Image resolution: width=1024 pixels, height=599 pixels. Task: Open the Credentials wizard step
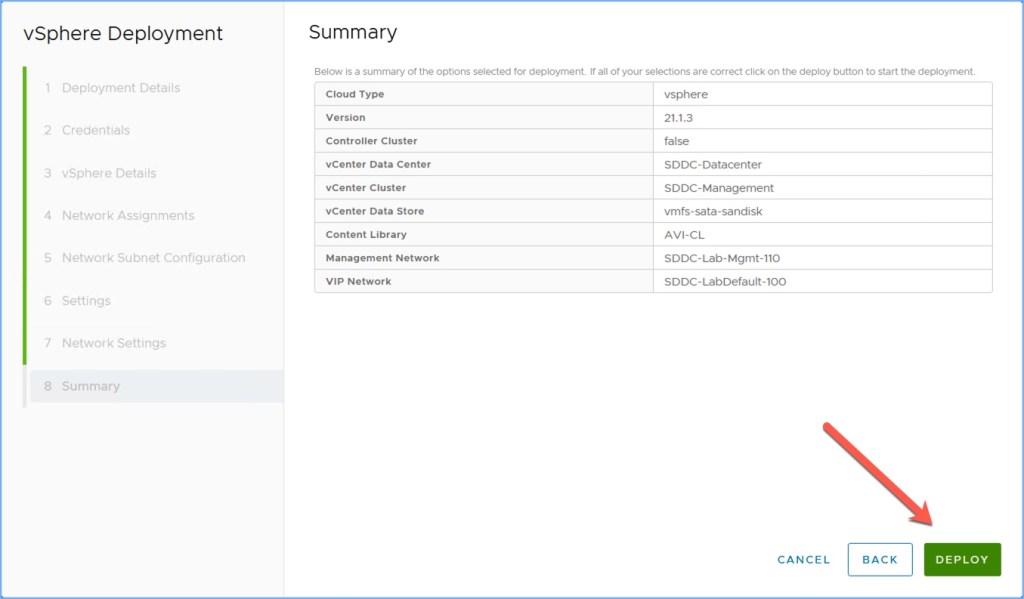tap(95, 130)
